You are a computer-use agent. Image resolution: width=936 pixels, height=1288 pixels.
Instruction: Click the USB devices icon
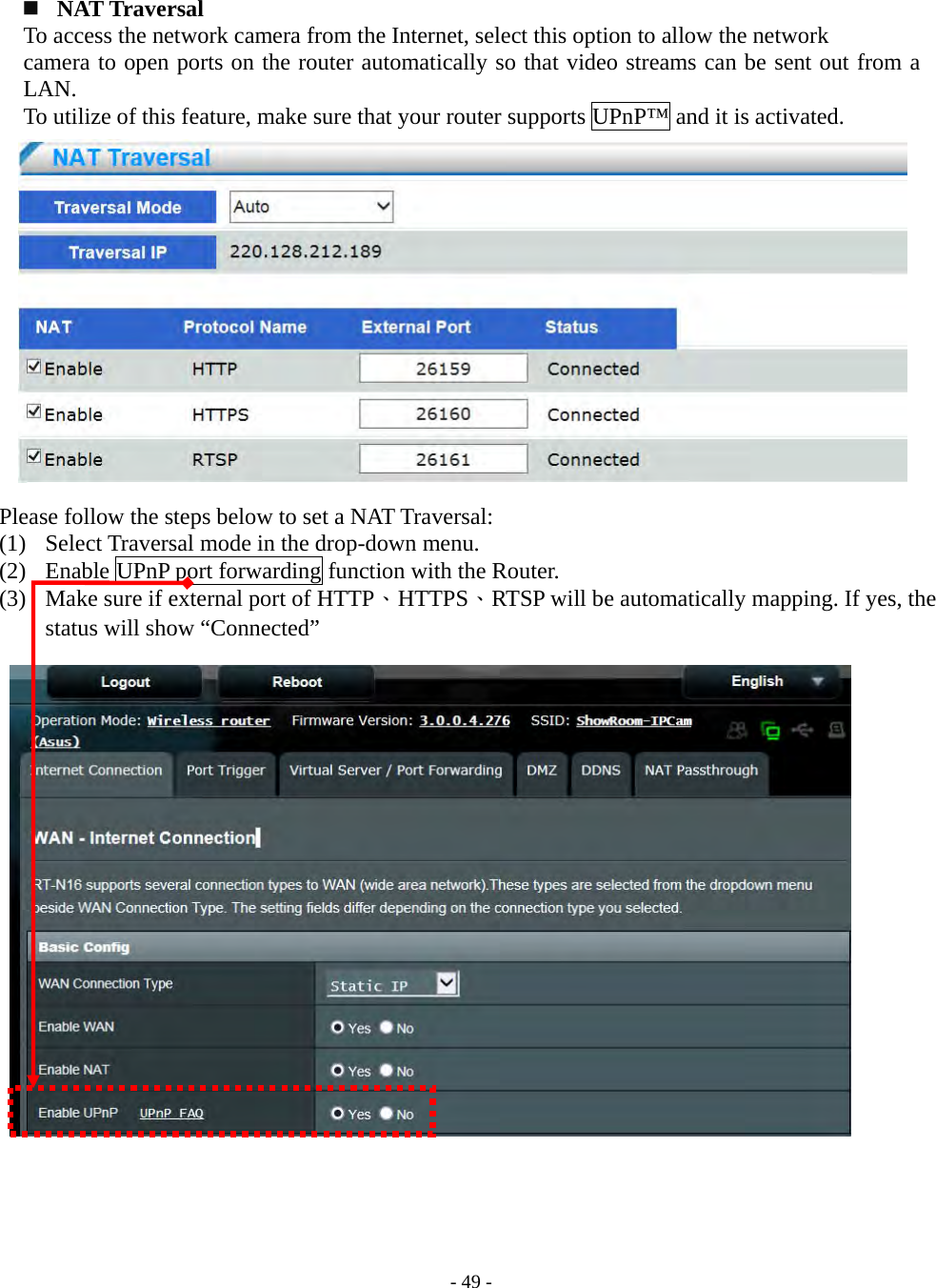click(x=803, y=730)
